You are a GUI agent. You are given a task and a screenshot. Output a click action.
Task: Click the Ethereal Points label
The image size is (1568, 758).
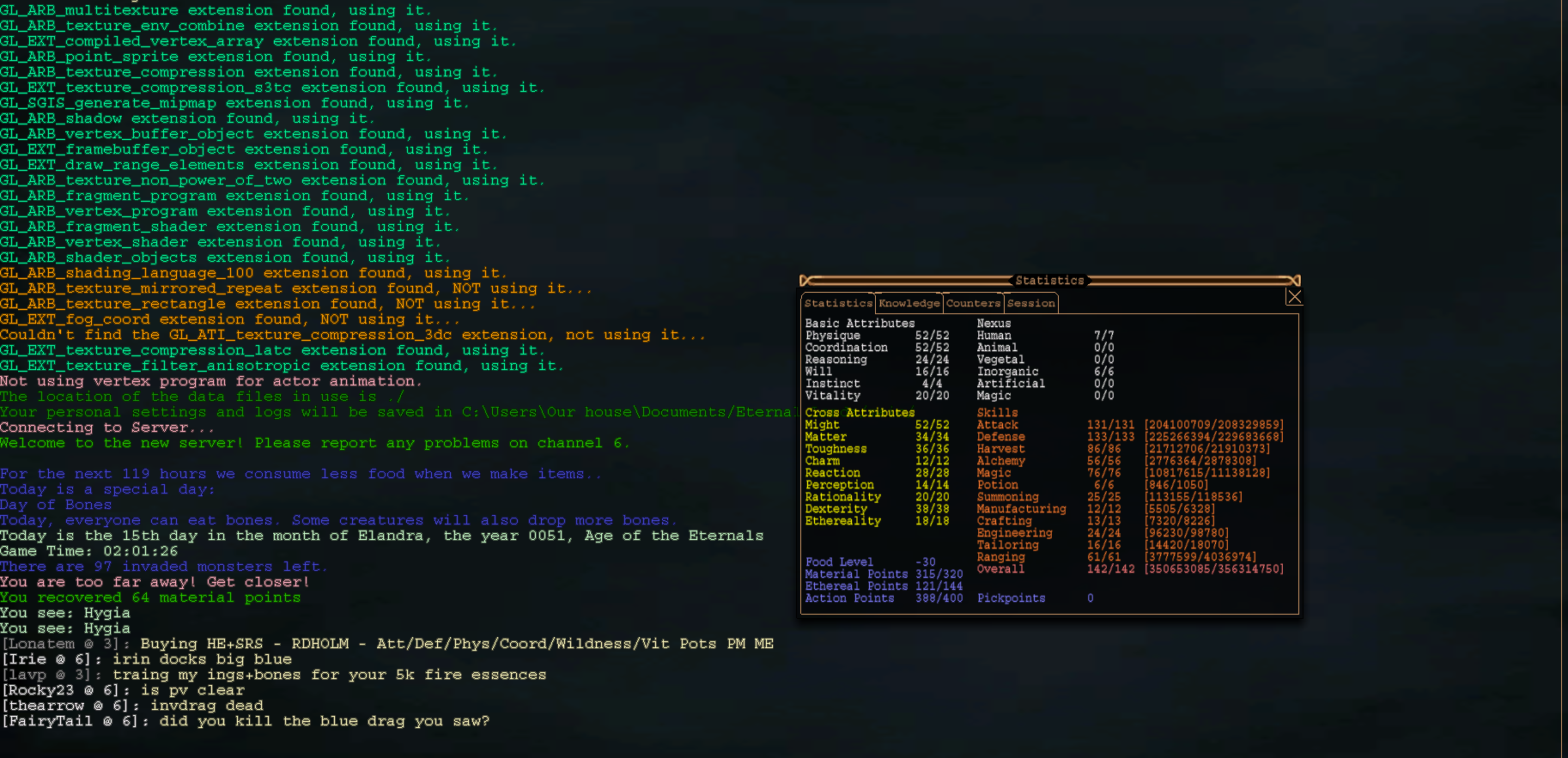(x=856, y=586)
